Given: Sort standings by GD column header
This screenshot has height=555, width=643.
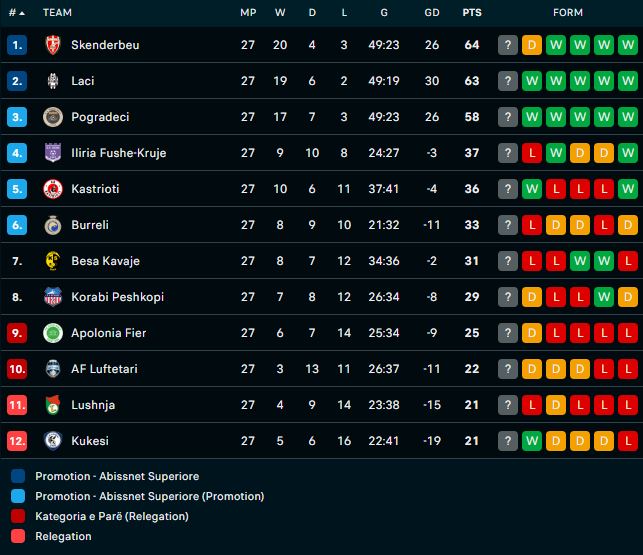Looking at the screenshot, I should (x=432, y=13).
